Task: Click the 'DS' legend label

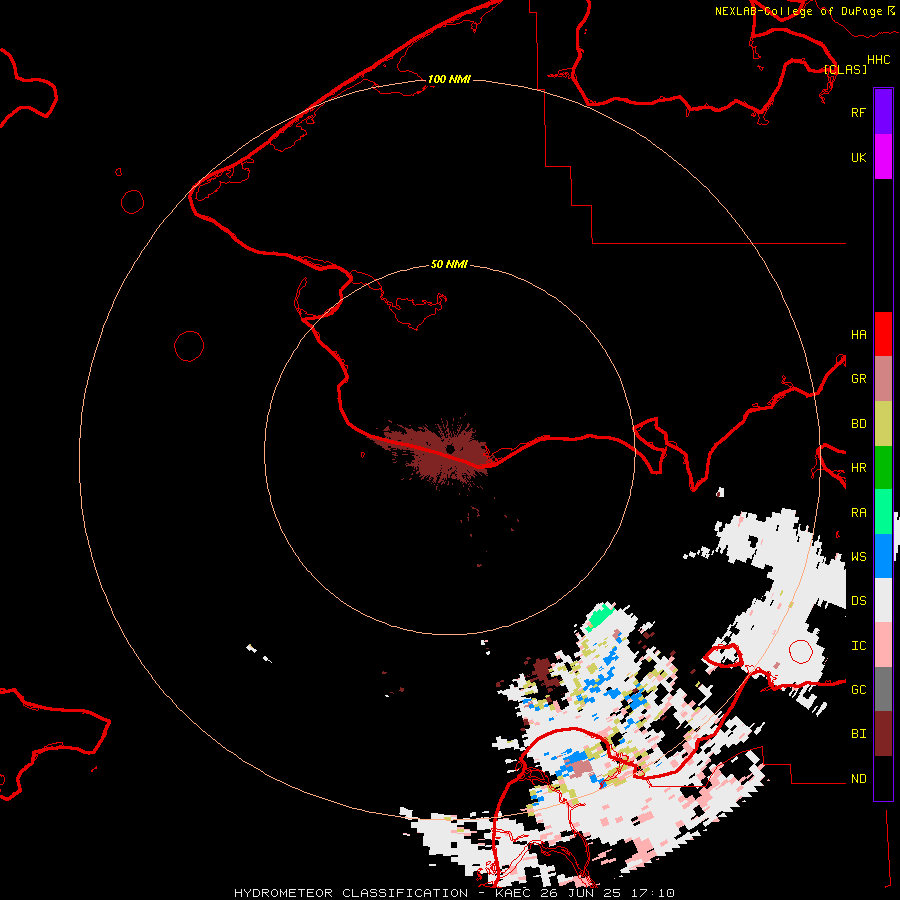Action: tap(858, 600)
